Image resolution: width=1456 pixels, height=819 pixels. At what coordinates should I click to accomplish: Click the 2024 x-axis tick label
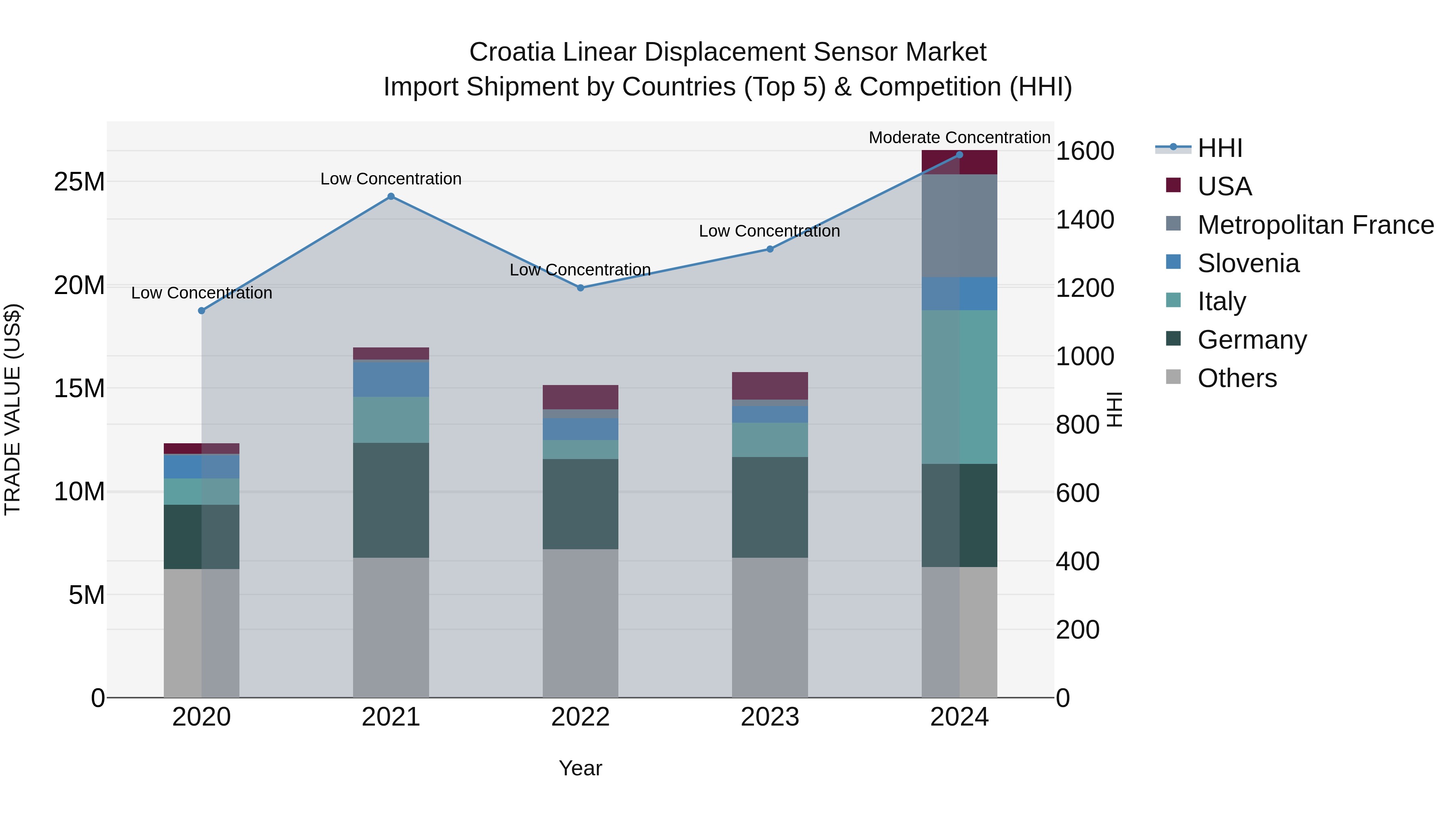pyautogui.click(x=959, y=717)
